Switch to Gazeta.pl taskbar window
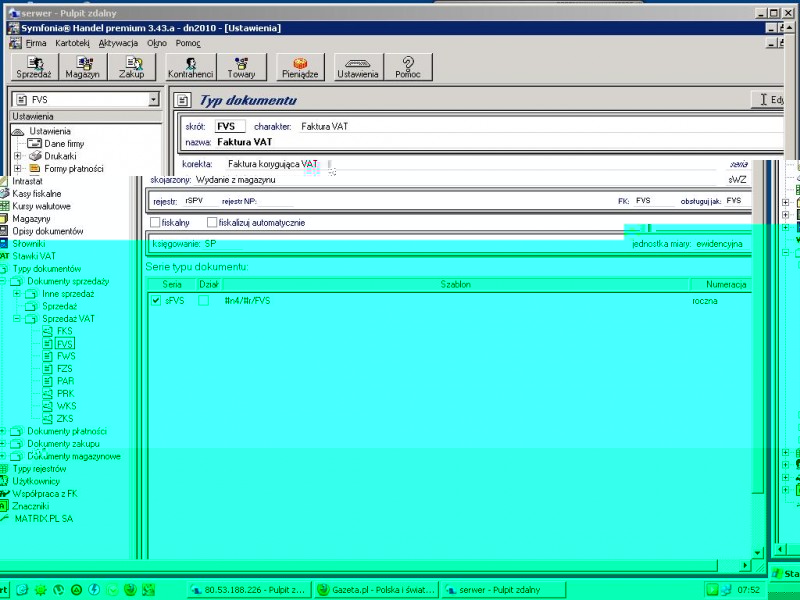Screen dimensions: 800x600 (377, 590)
